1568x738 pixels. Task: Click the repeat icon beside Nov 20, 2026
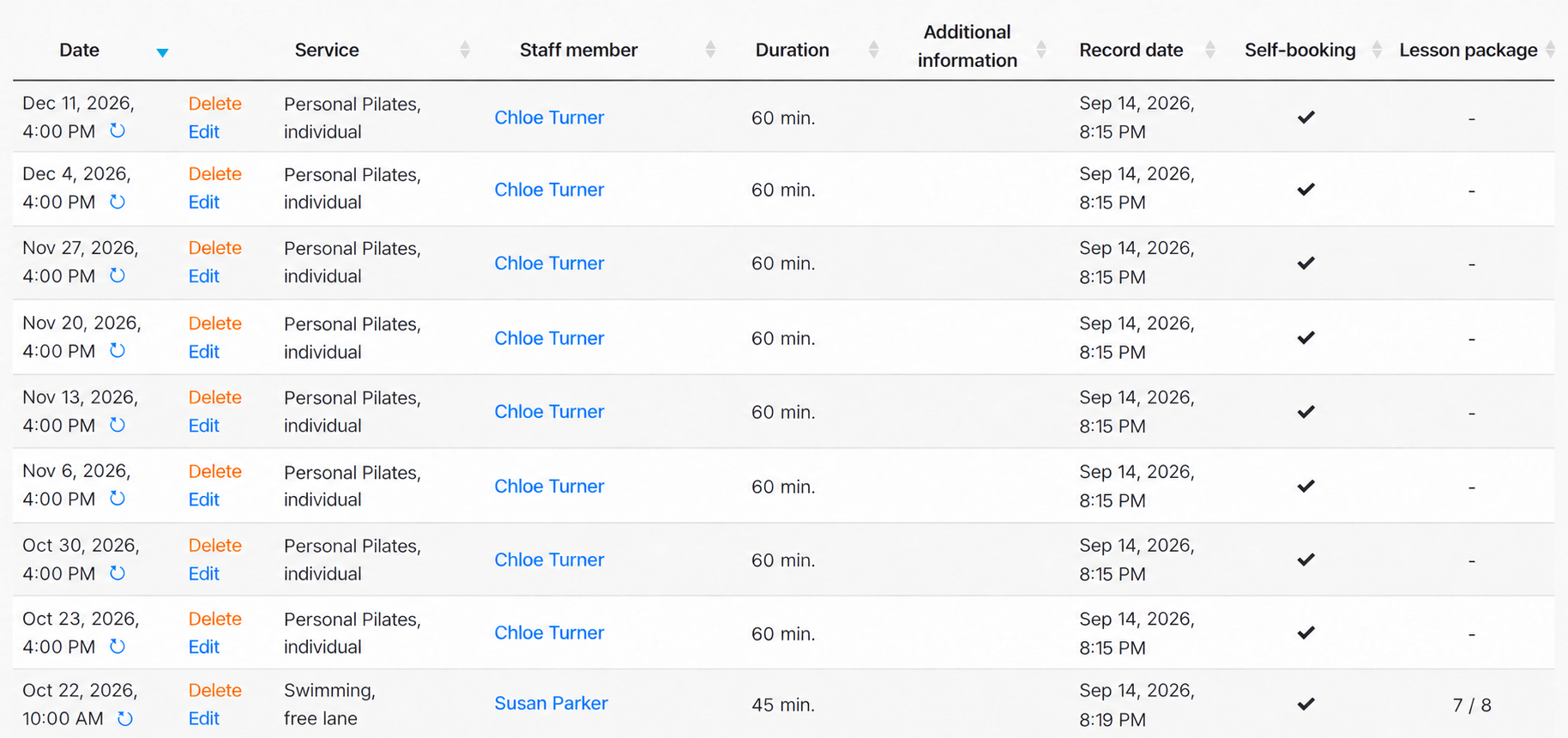click(118, 351)
